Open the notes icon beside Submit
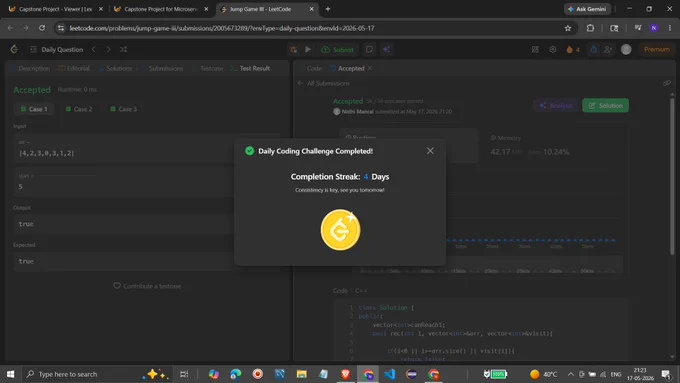Screen dimensions: 680x383 (369, 49)
